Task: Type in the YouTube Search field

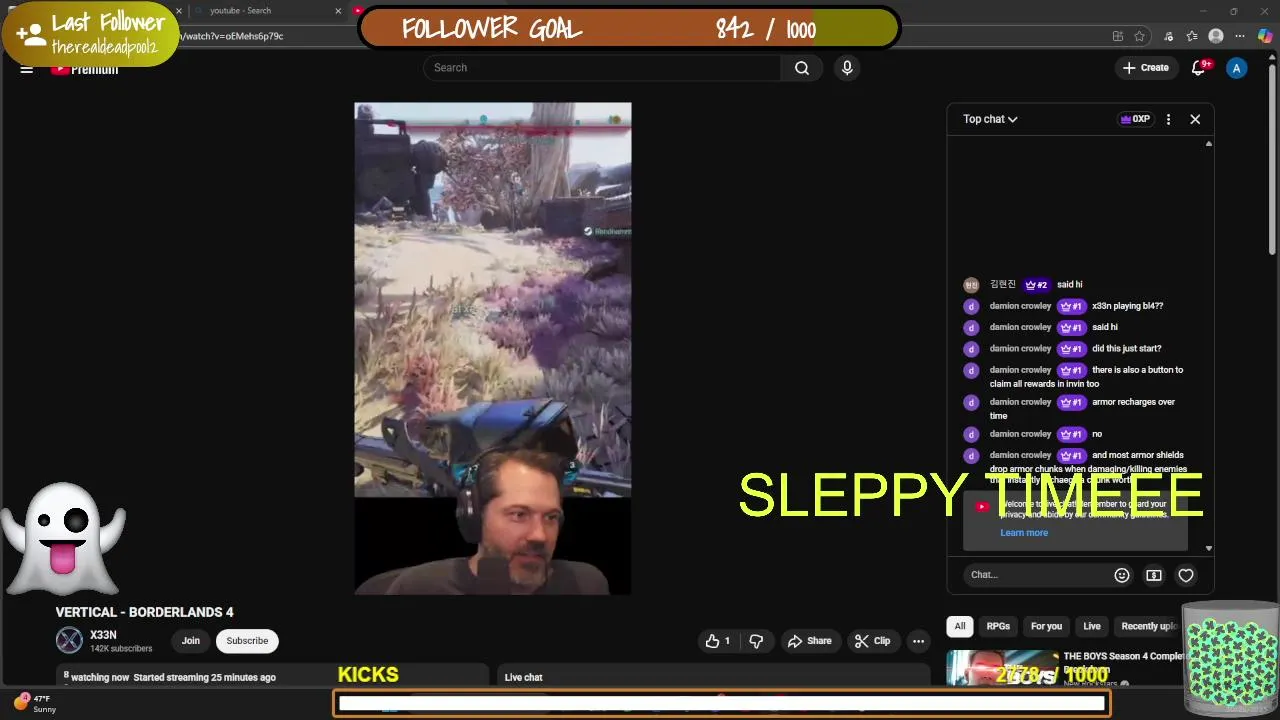Action: tap(602, 68)
